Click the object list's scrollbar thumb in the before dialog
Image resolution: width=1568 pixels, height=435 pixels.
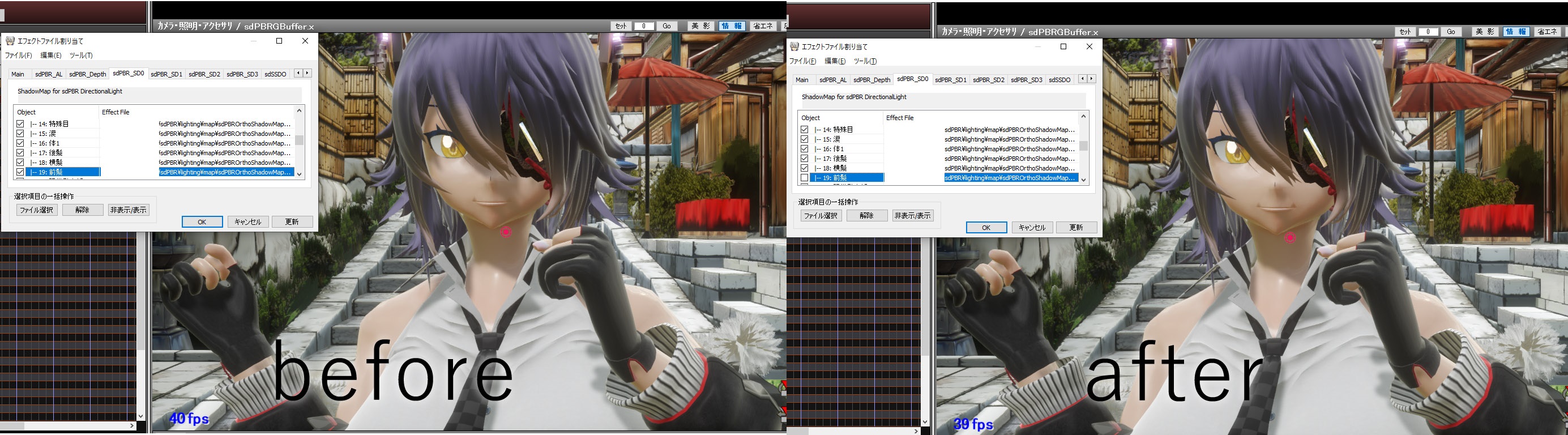299,140
